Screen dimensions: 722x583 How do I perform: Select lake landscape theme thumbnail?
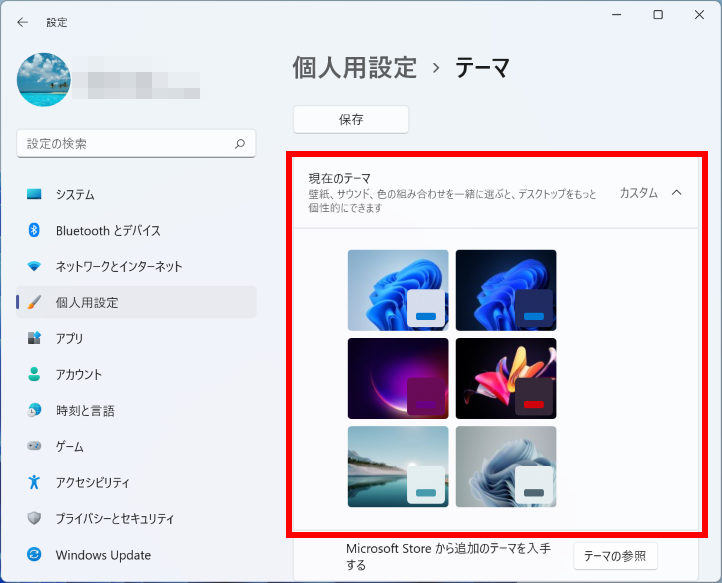pyautogui.click(x=398, y=466)
